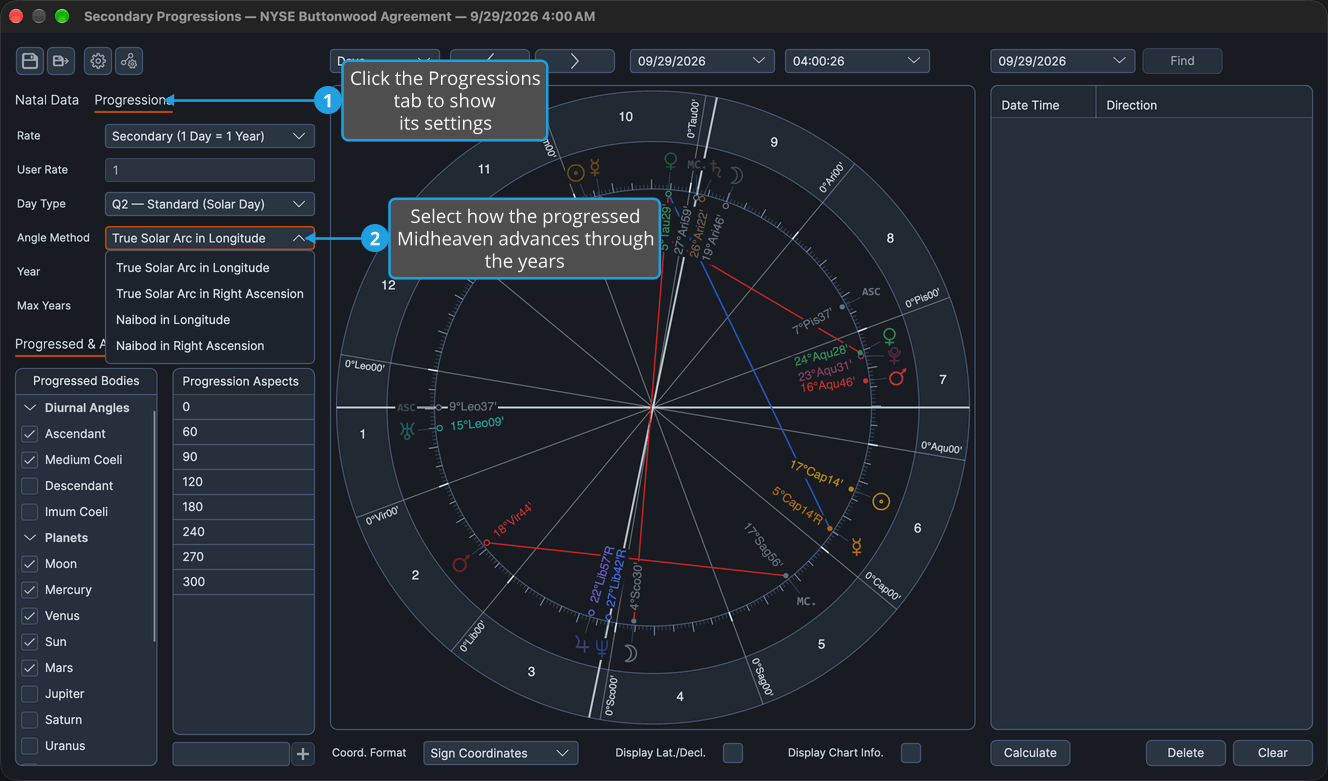The image size is (1328, 781).
Task: Select the 180 progression aspect row
Action: pos(244,507)
